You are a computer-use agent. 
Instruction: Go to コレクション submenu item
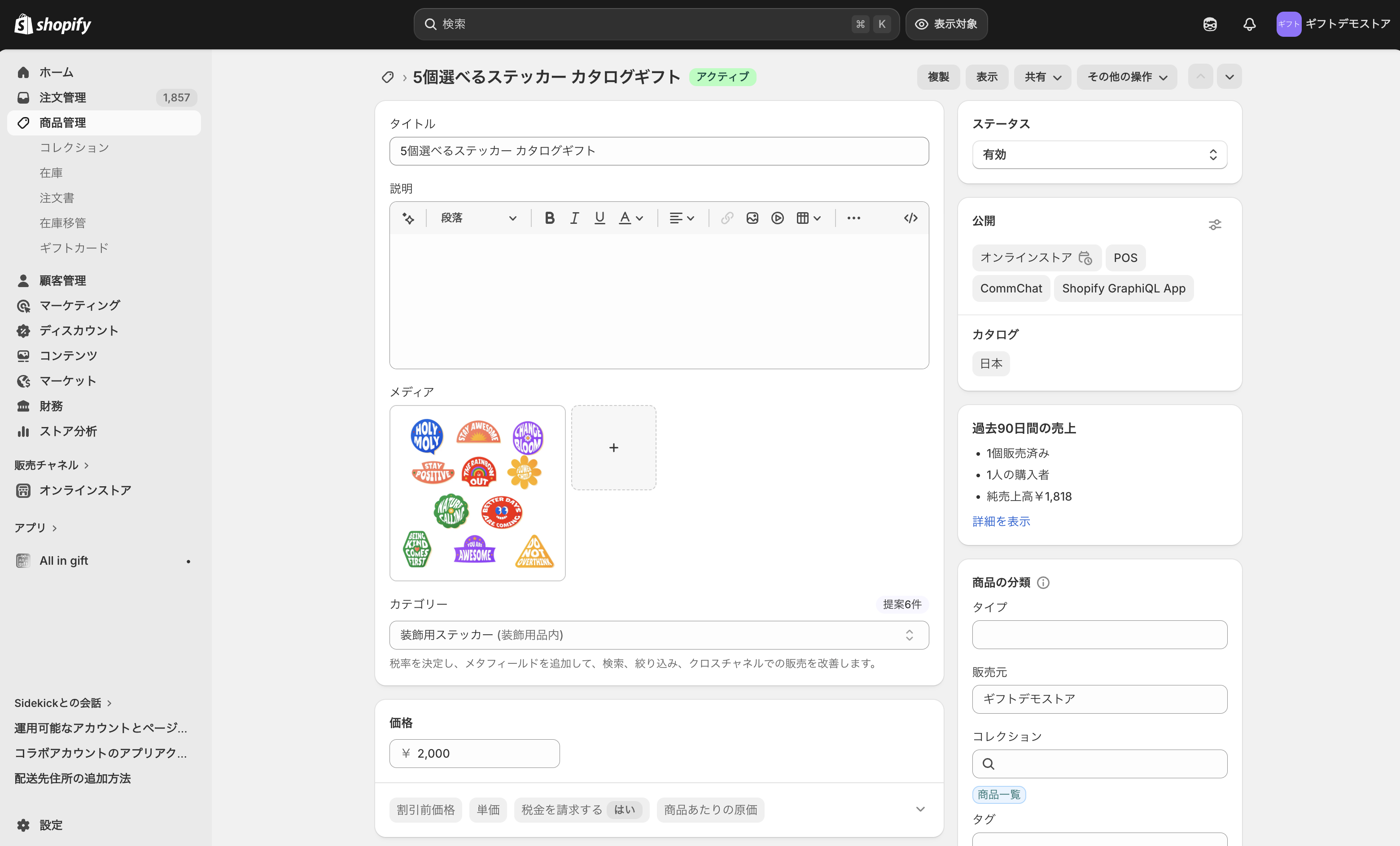pyautogui.click(x=74, y=148)
